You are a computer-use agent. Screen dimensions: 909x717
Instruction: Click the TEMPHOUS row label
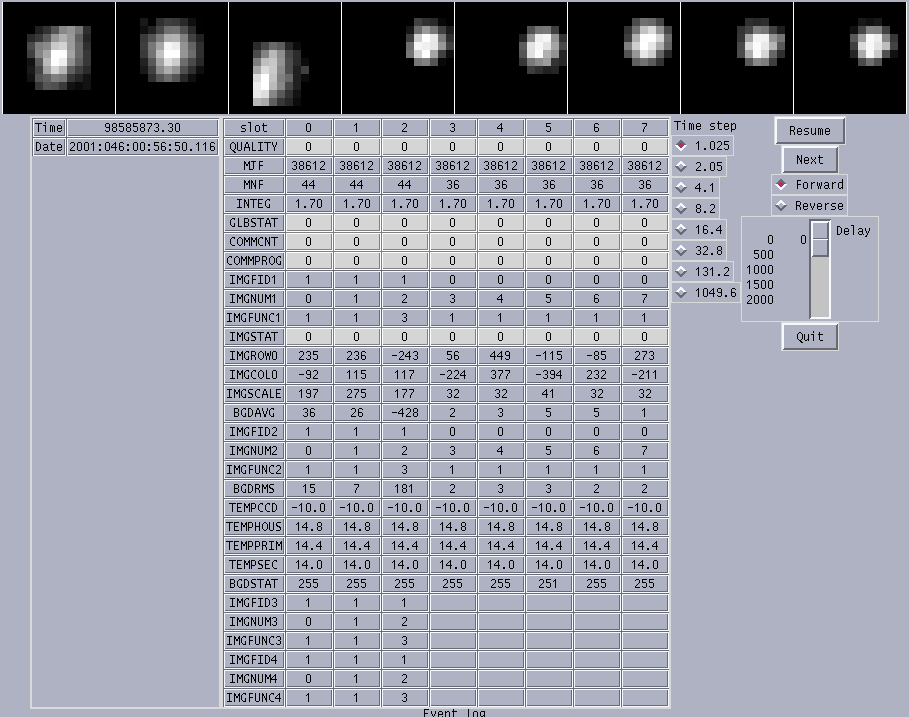click(254, 527)
